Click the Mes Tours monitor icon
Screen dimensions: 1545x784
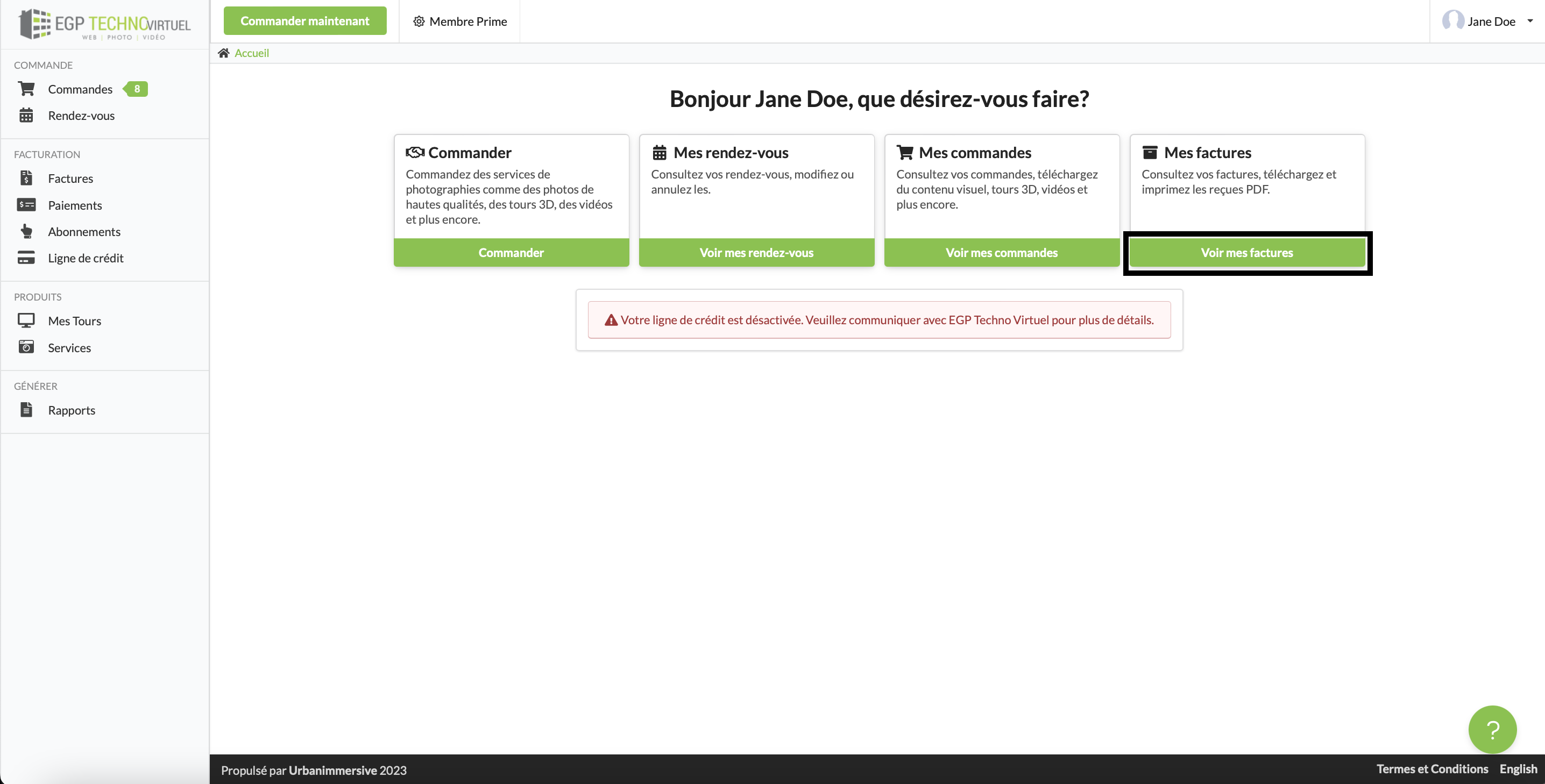26,320
